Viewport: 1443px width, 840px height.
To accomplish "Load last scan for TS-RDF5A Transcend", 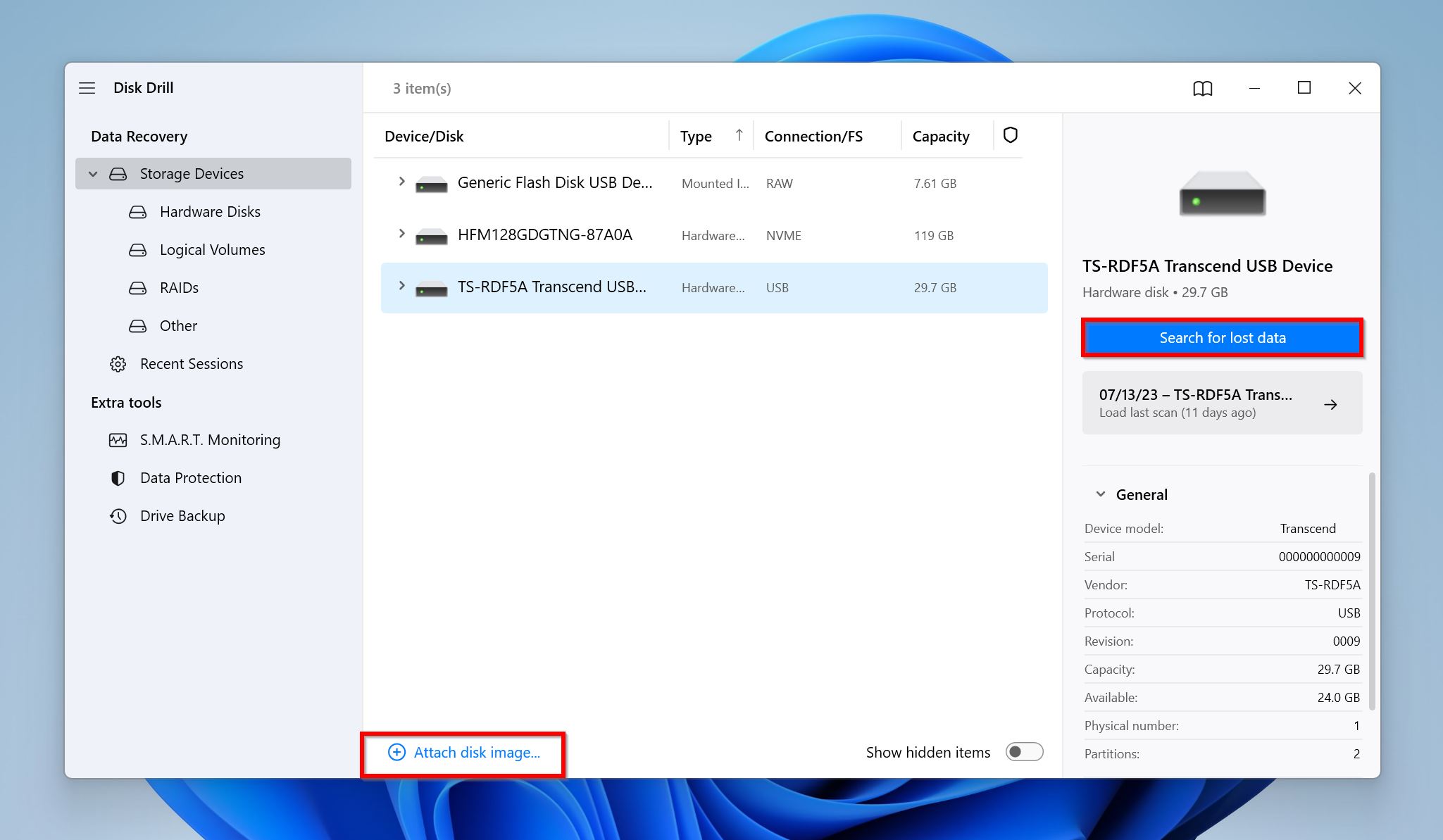I will pos(1221,403).
